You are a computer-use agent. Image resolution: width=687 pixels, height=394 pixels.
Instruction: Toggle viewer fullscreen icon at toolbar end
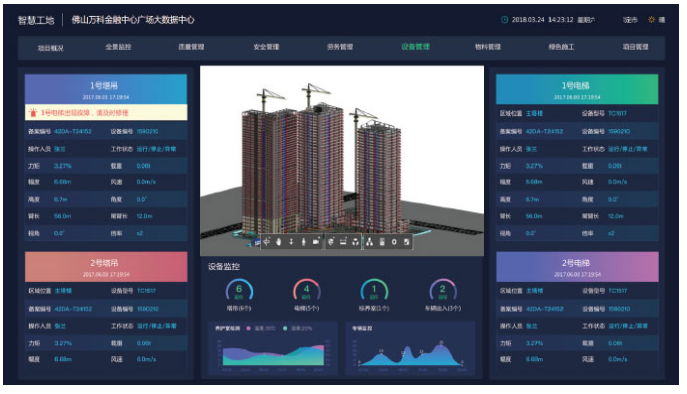click(x=407, y=242)
